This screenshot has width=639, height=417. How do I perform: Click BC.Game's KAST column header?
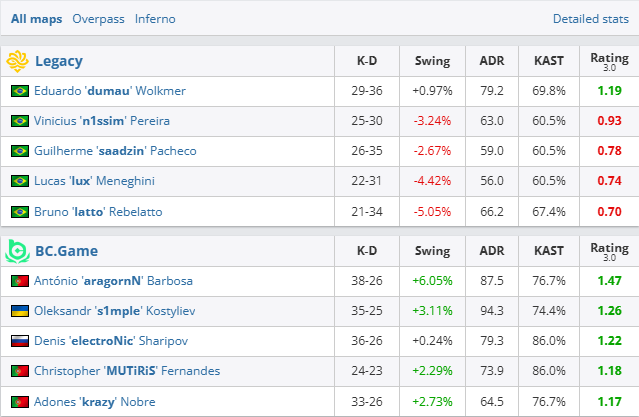(x=549, y=251)
